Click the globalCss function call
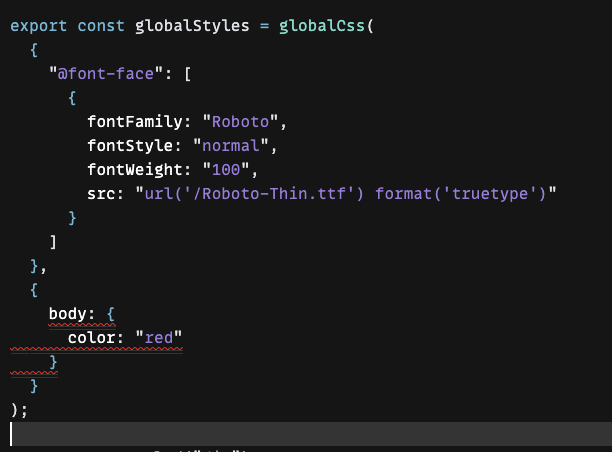Viewport: 612px width, 452px height. pos(322,26)
